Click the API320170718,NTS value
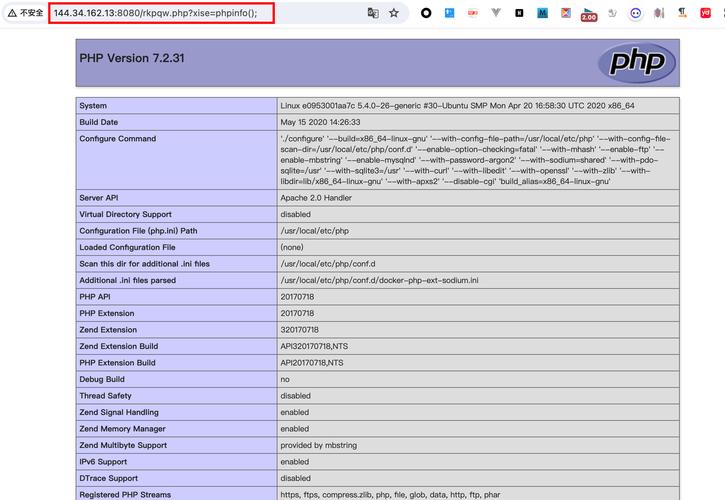The width and height of the screenshot is (725, 500). click(314, 346)
